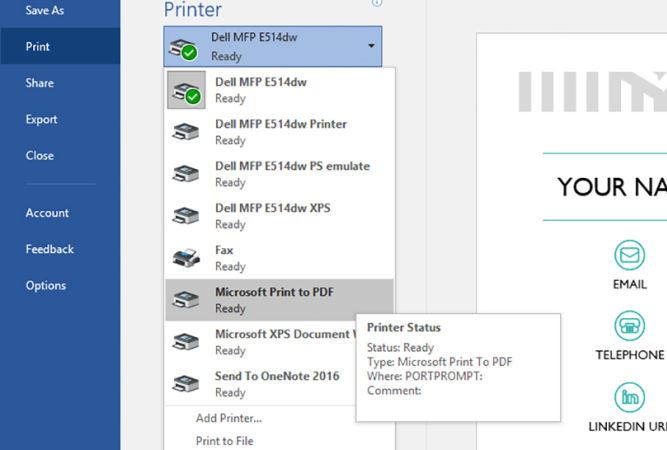Image resolution: width=667 pixels, height=450 pixels.
Task: Click the printer info icon beside Printer heading
Action: point(376,3)
